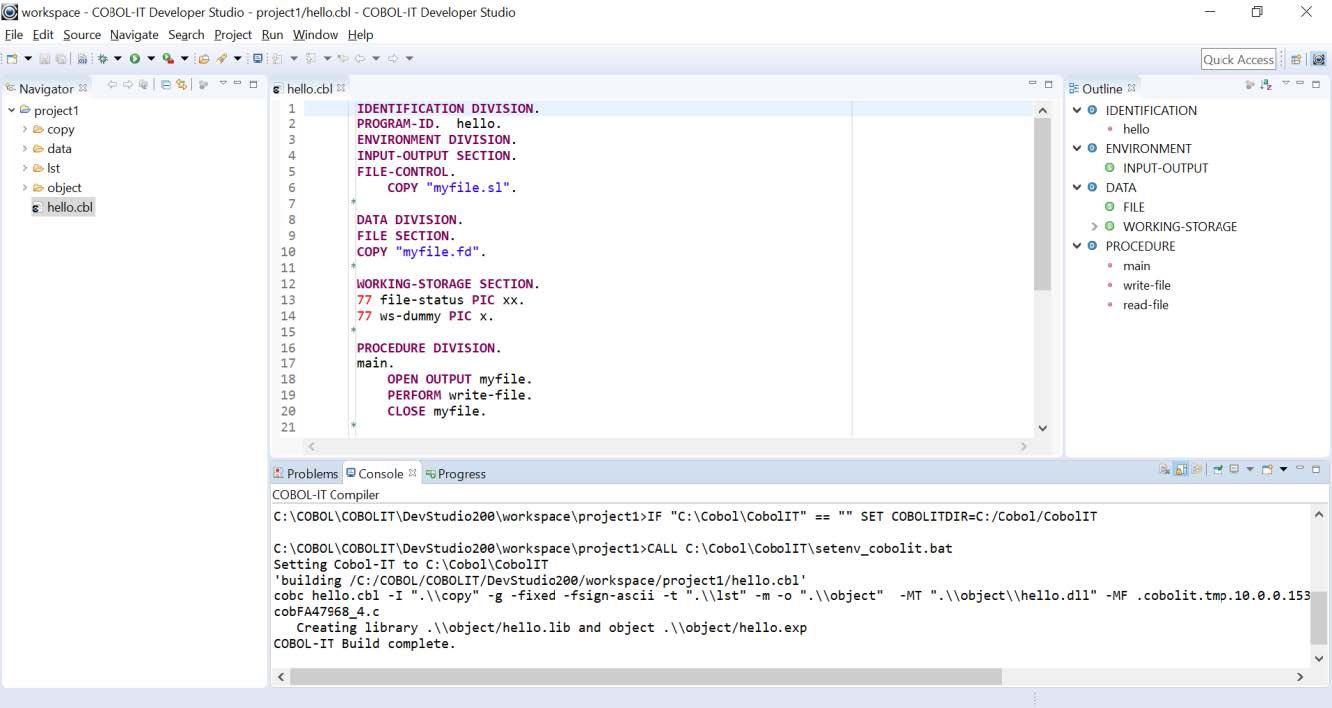Minimize the hello.cbl editor area
Screen dimensions: 1332x708
click(x=1033, y=84)
